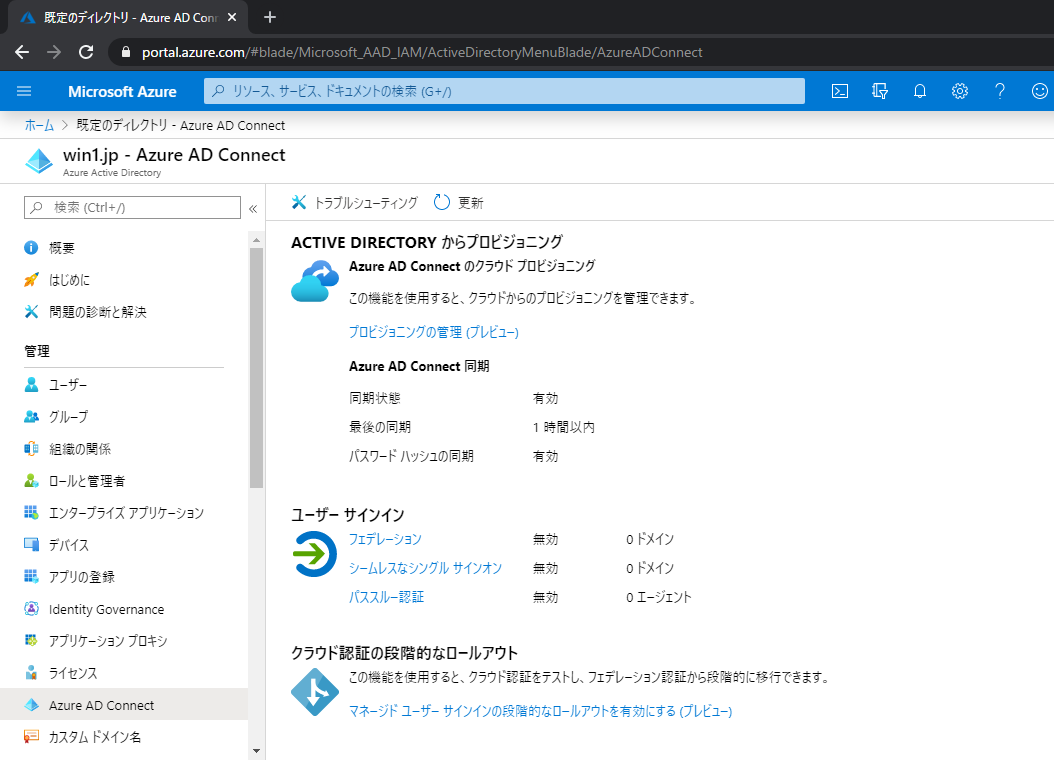Click the Azure resource search box
The image size is (1054, 760).
click(x=504, y=91)
